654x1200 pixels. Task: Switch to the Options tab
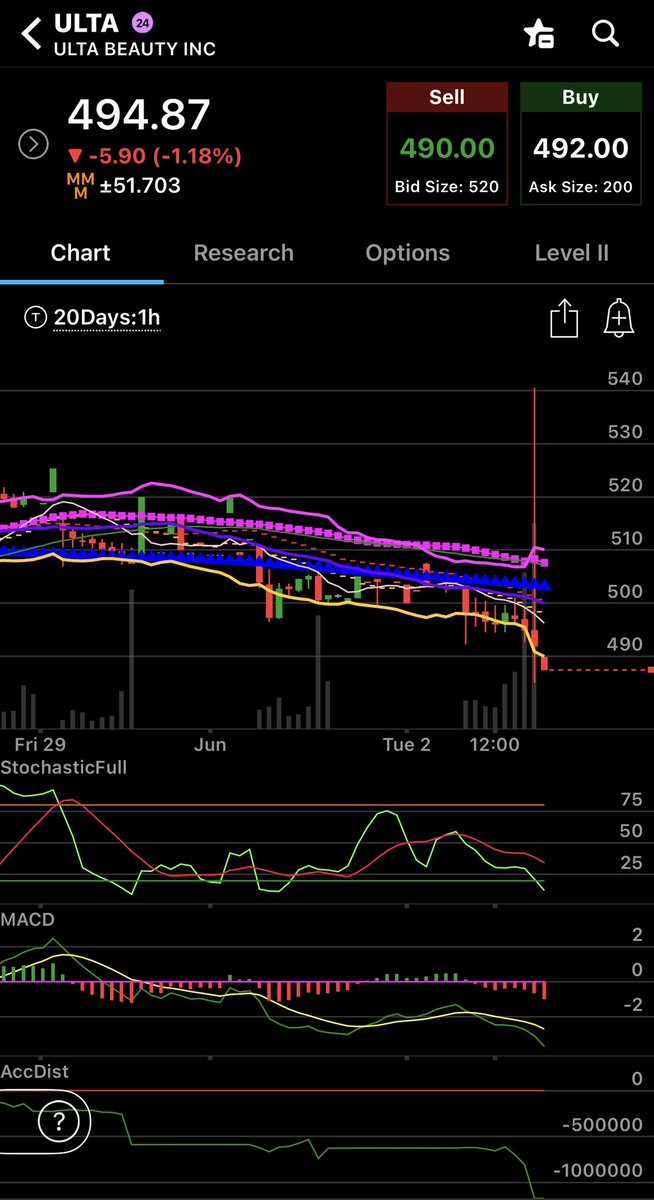coord(408,253)
